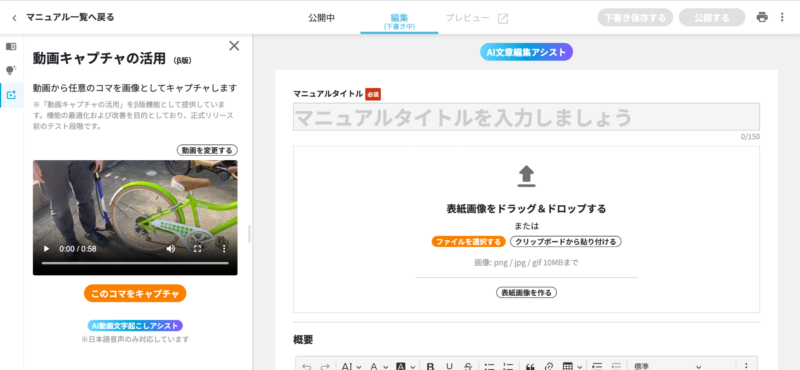800x370 pixels.
Task: Toggle bold formatting
Action: click(431, 366)
